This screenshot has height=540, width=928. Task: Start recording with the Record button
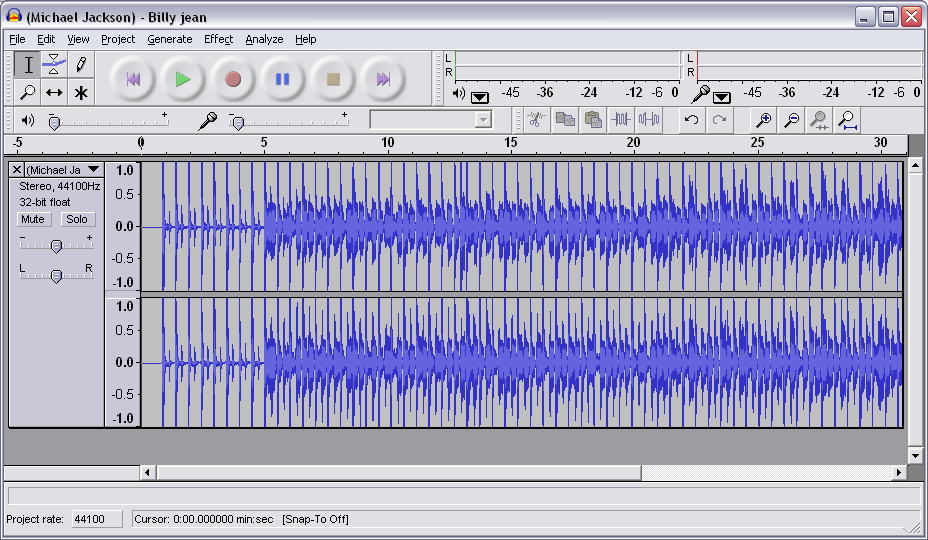coord(233,79)
